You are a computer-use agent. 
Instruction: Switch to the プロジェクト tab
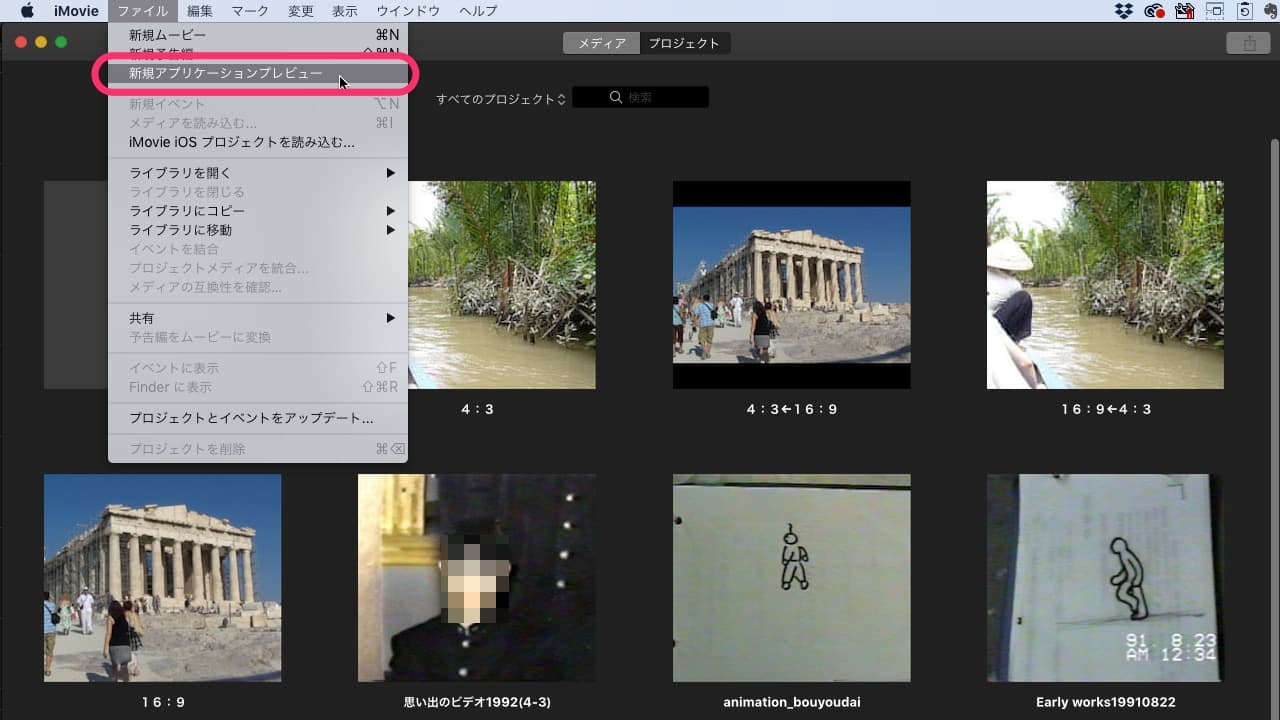click(x=684, y=43)
